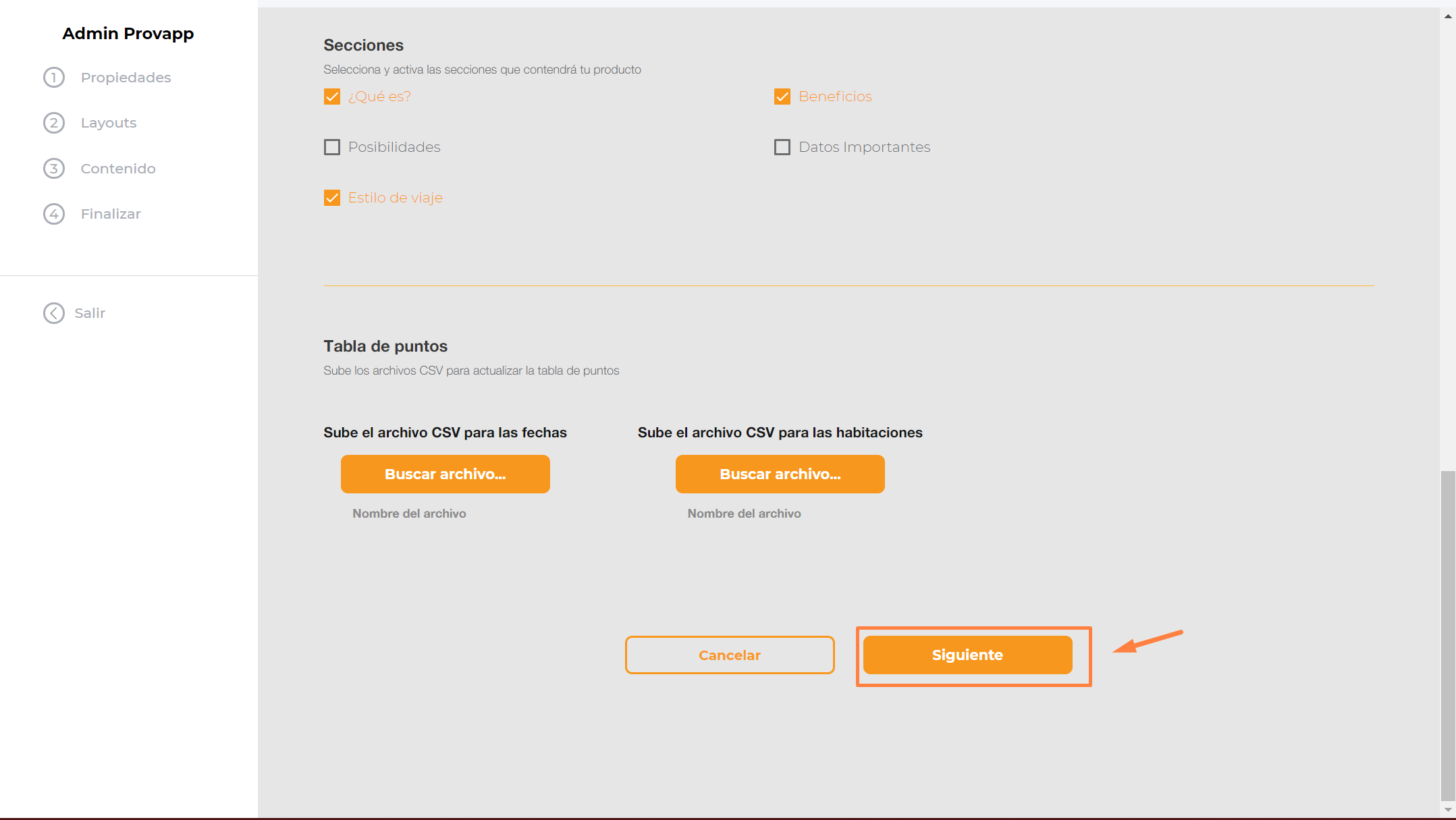
Task: Click the Cancelar button
Action: click(729, 655)
